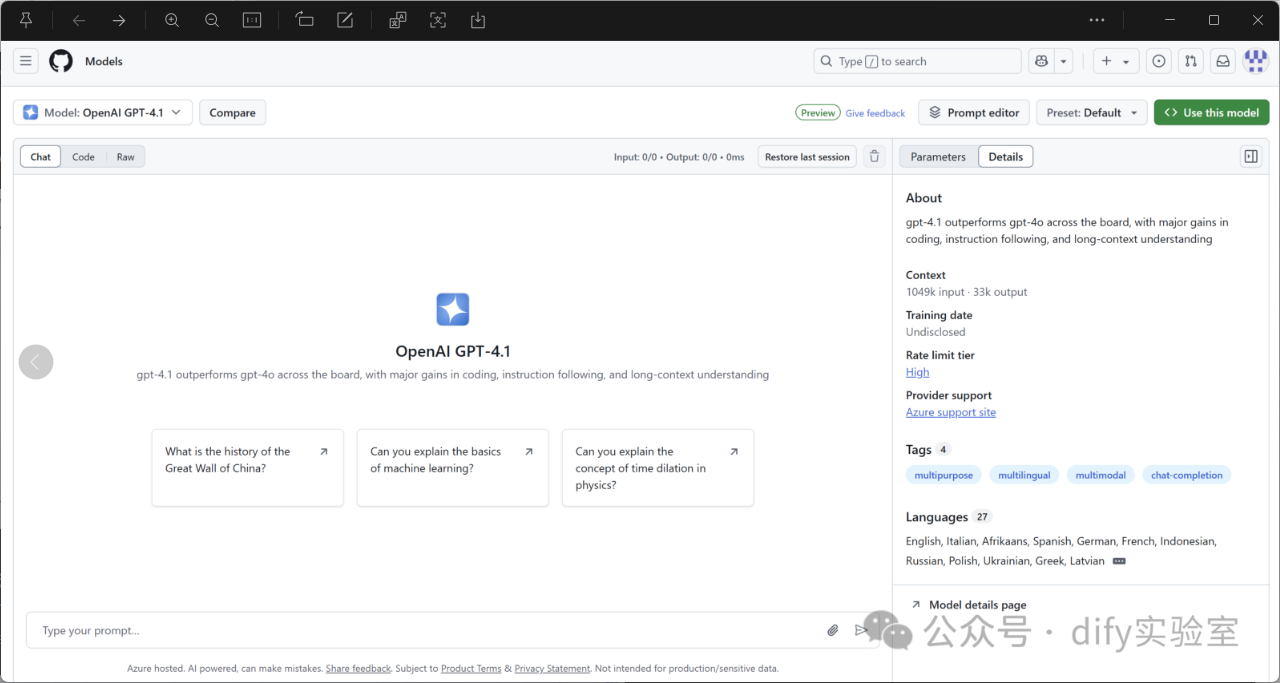Image resolution: width=1280 pixels, height=683 pixels.
Task: Open the edit image pencil icon
Action: coord(345,20)
